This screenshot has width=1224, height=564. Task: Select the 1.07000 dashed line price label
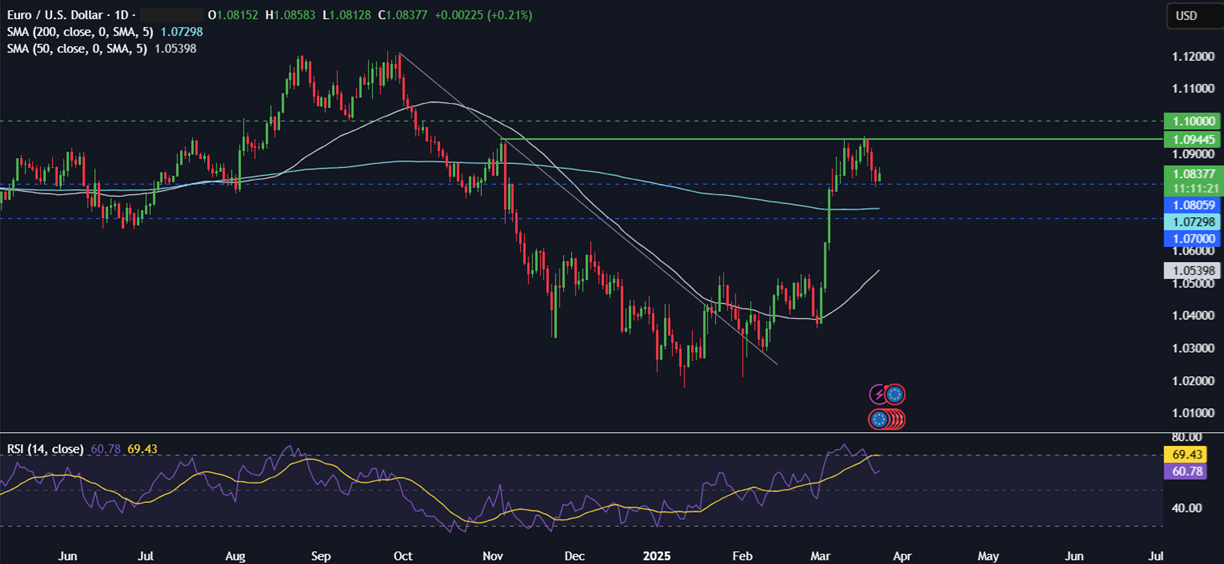pyautogui.click(x=1194, y=239)
